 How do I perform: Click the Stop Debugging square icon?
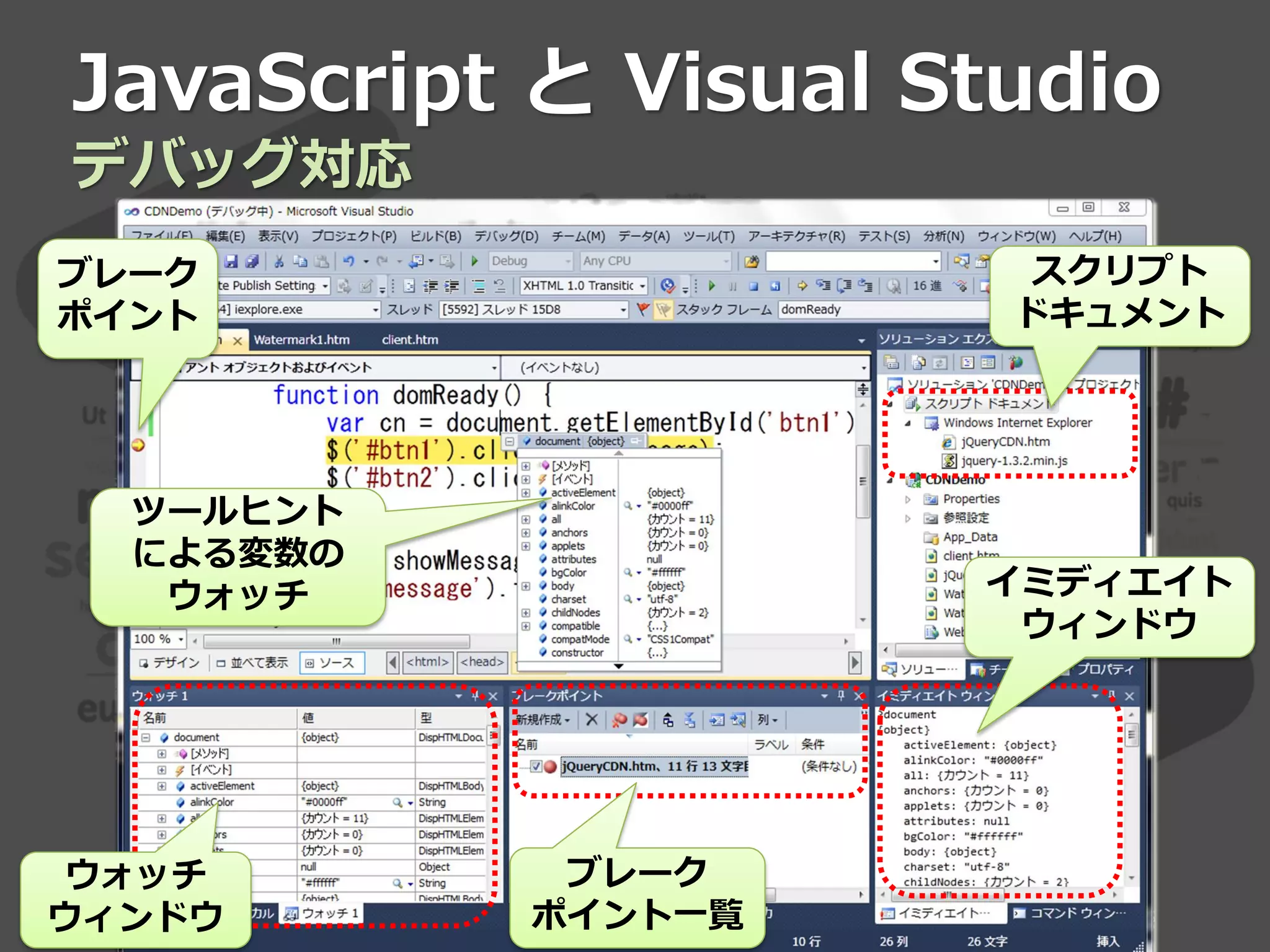coord(753,286)
